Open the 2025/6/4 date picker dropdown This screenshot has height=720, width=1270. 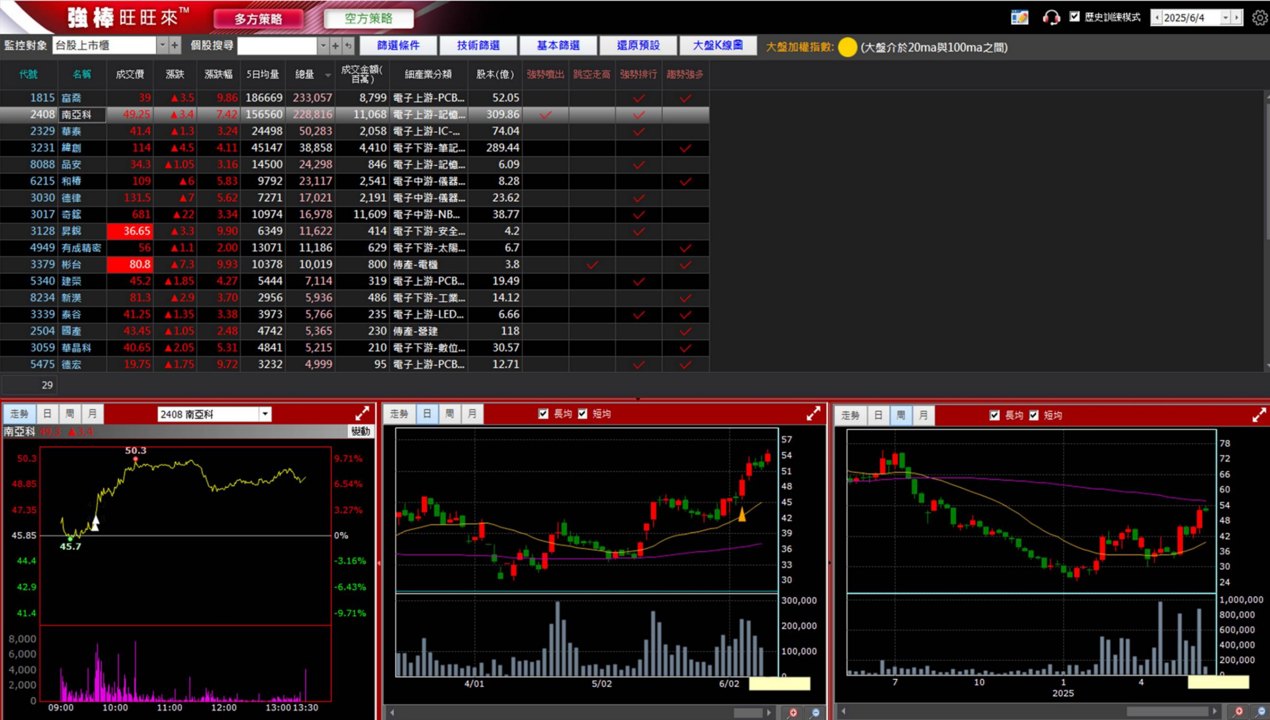pos(1226,17)
